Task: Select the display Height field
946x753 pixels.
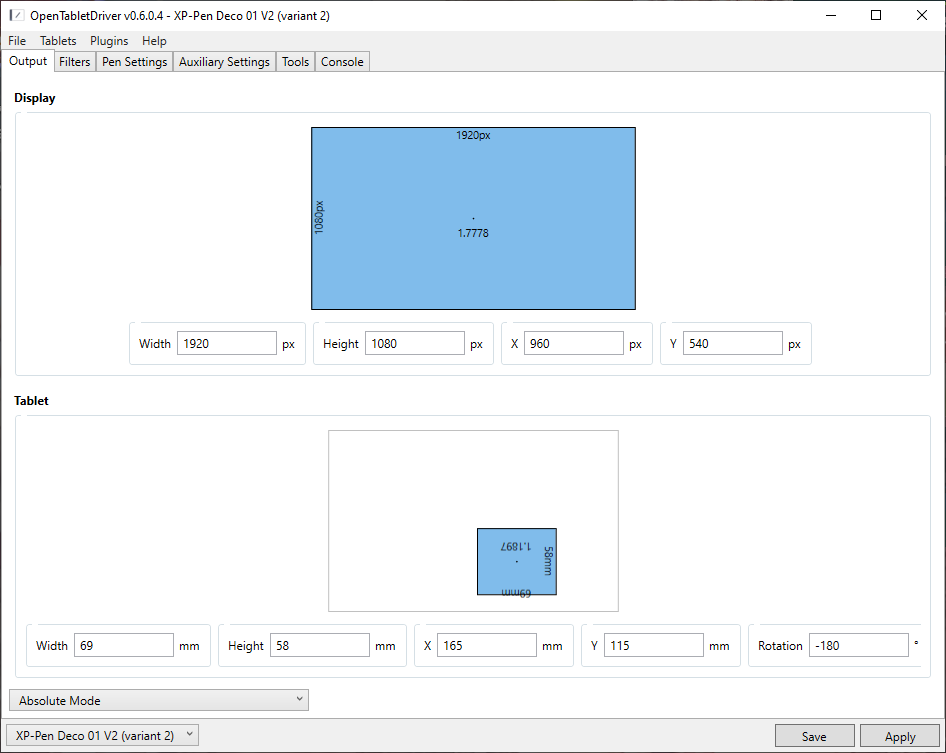Action: click(414, 343)
